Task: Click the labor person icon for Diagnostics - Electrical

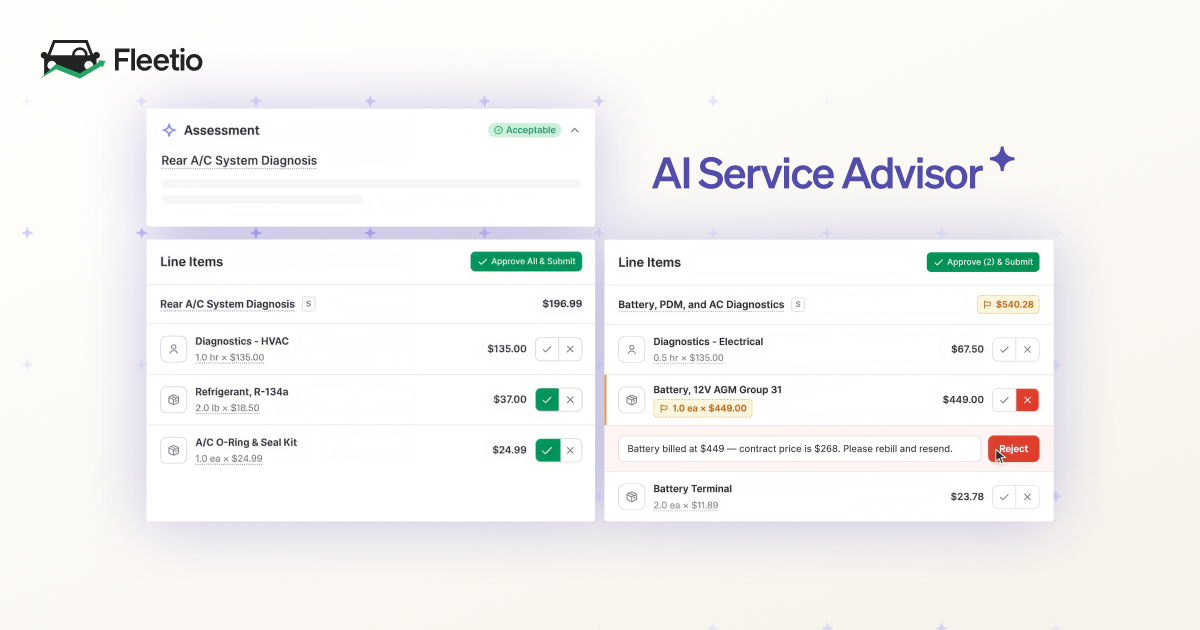Action: 631,350
